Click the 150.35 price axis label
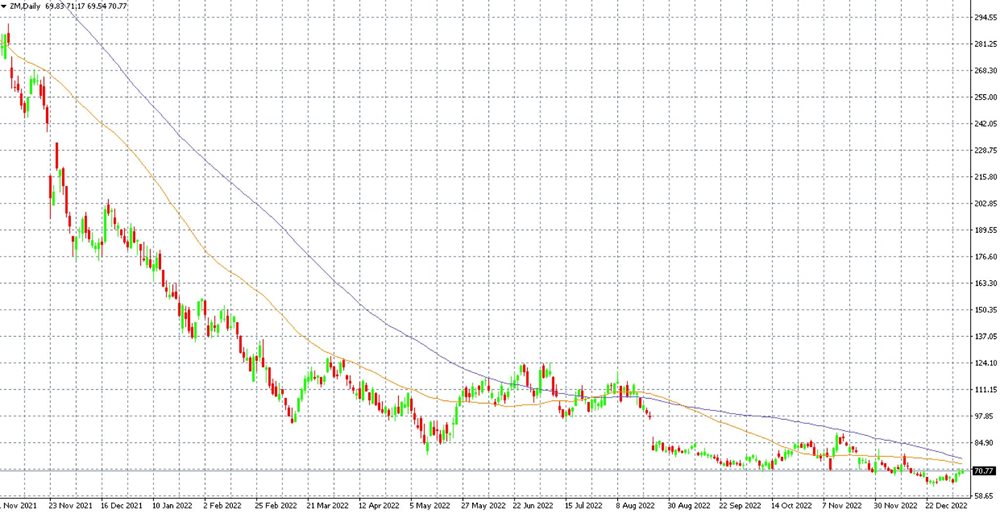This screenshot has height=514, width=1000. coord(984,310)
